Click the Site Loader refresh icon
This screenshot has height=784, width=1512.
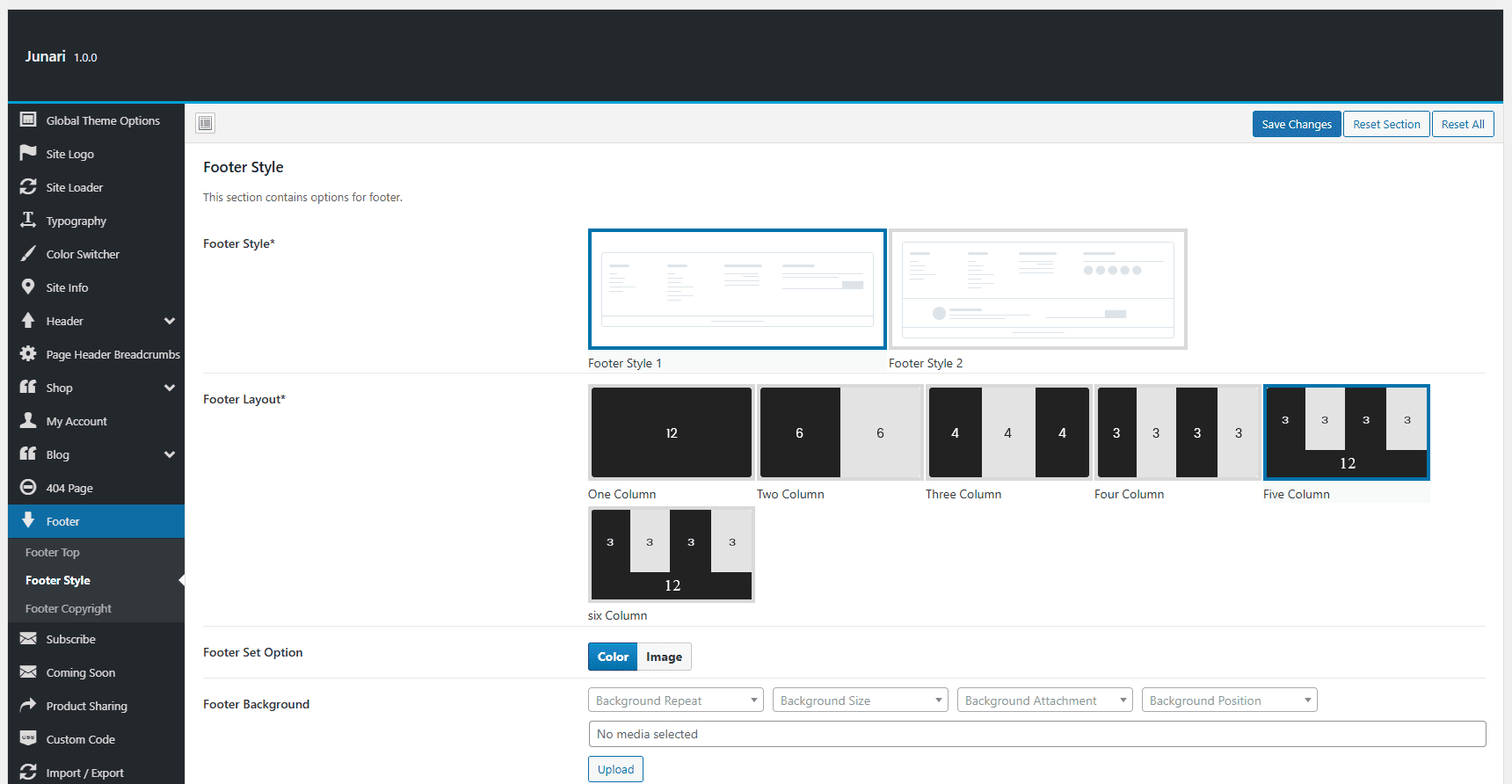28,186
